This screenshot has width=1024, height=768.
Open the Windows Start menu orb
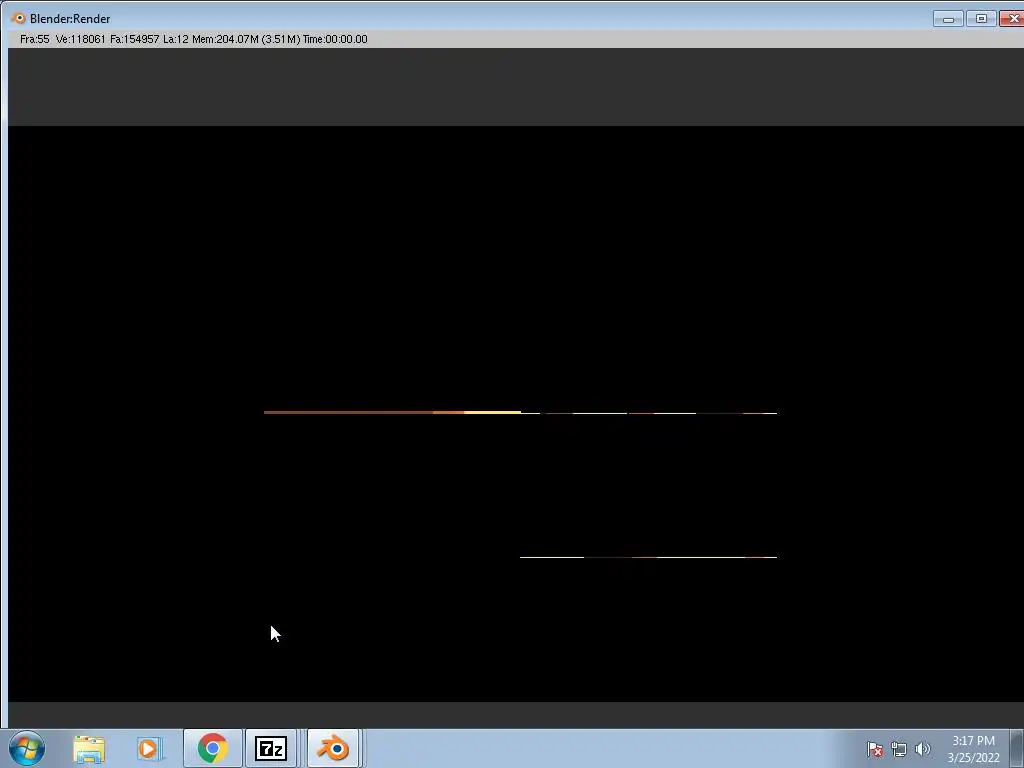coord(27,748)
